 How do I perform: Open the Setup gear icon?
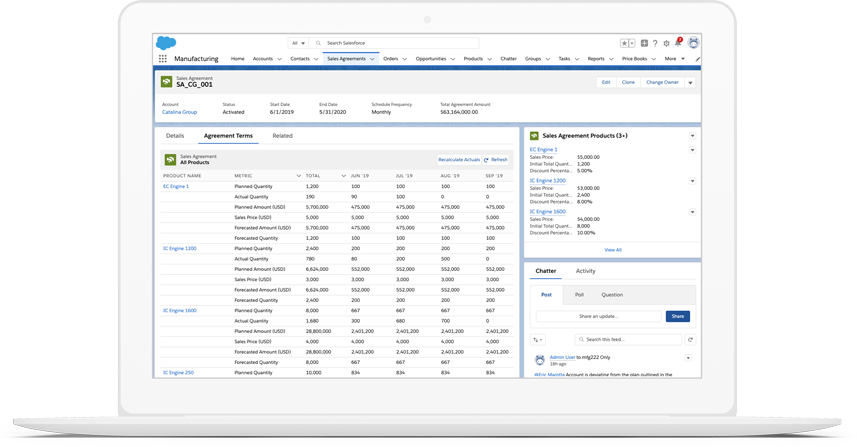(666, 43)
